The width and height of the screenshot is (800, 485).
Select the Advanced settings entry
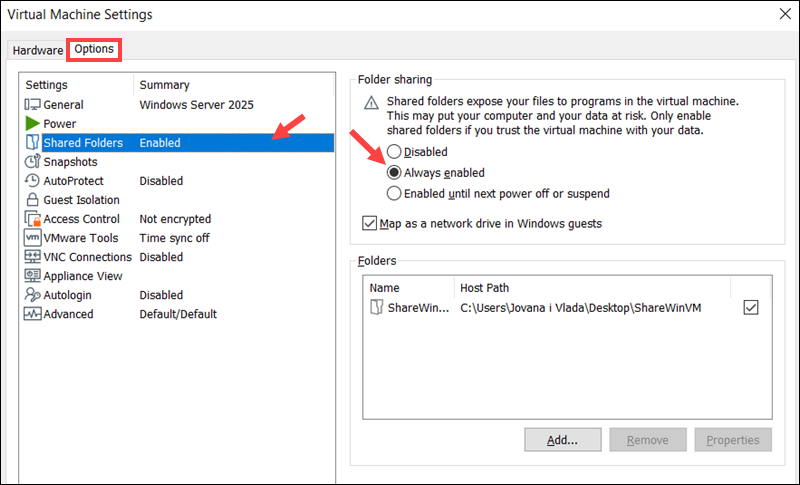[x=68, y=314]
